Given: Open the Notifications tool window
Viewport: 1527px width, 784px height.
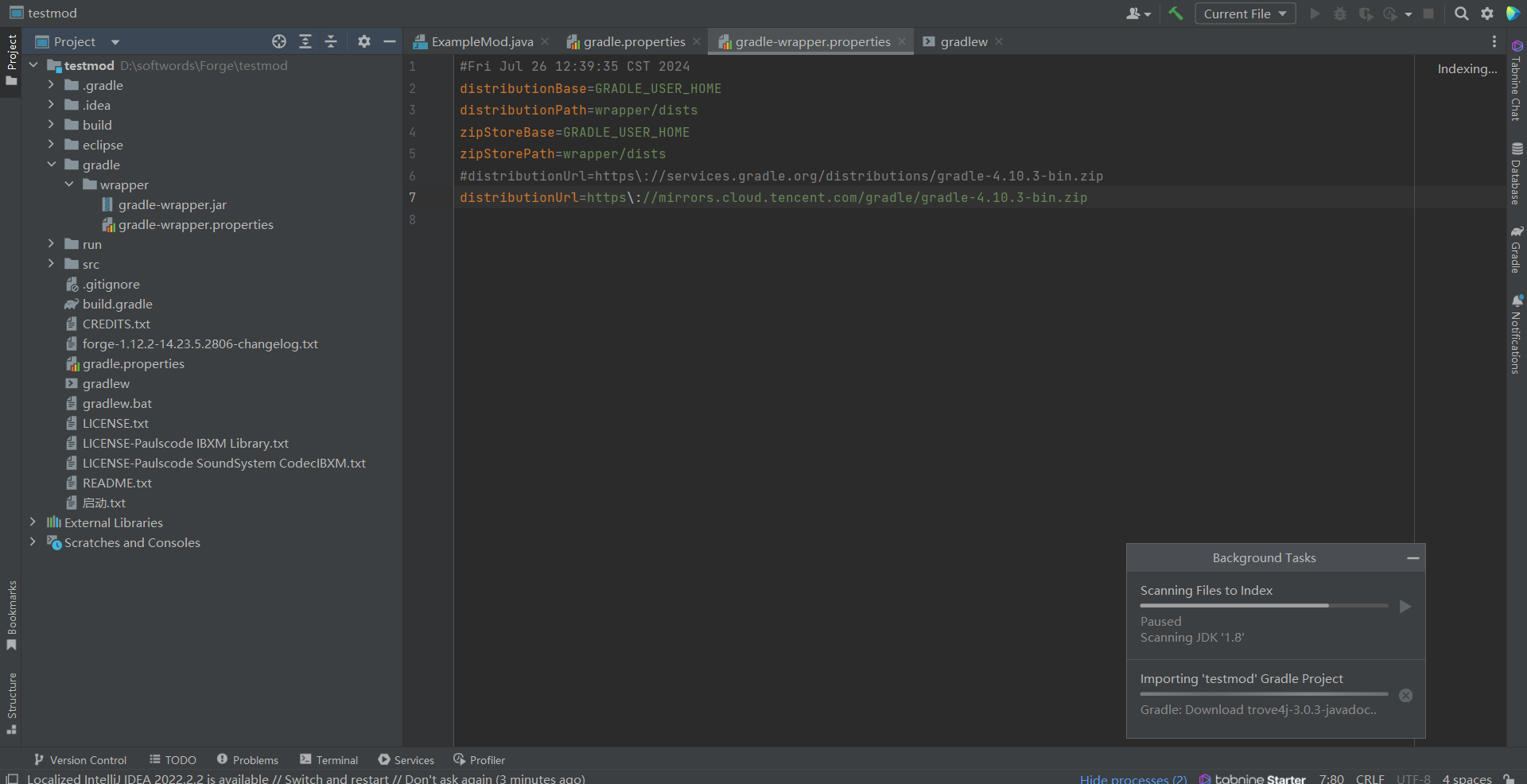Looking at the screenshot, I should click(1517, 334).
